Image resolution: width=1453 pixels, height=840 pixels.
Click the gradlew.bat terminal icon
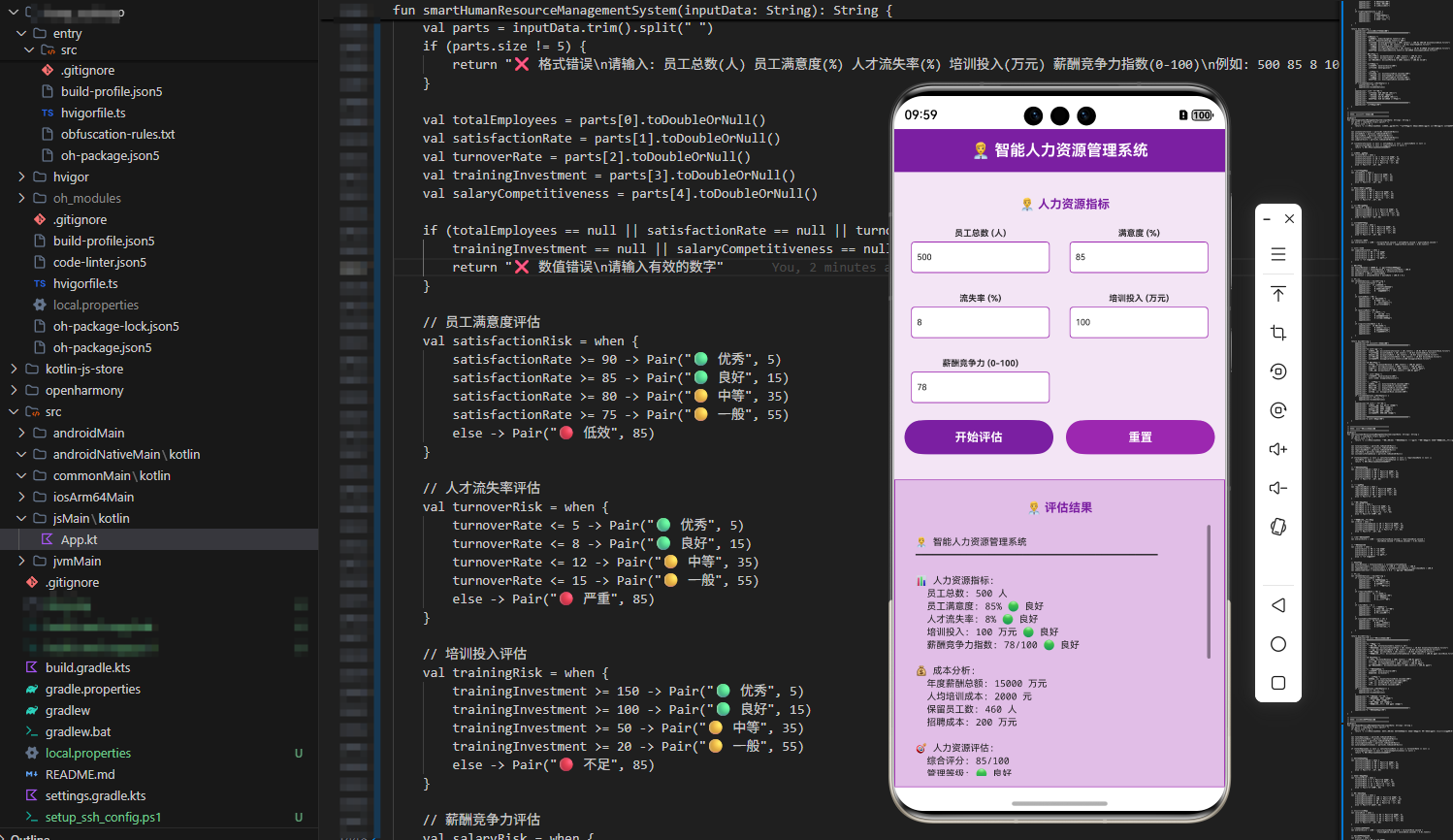[32, 731]
